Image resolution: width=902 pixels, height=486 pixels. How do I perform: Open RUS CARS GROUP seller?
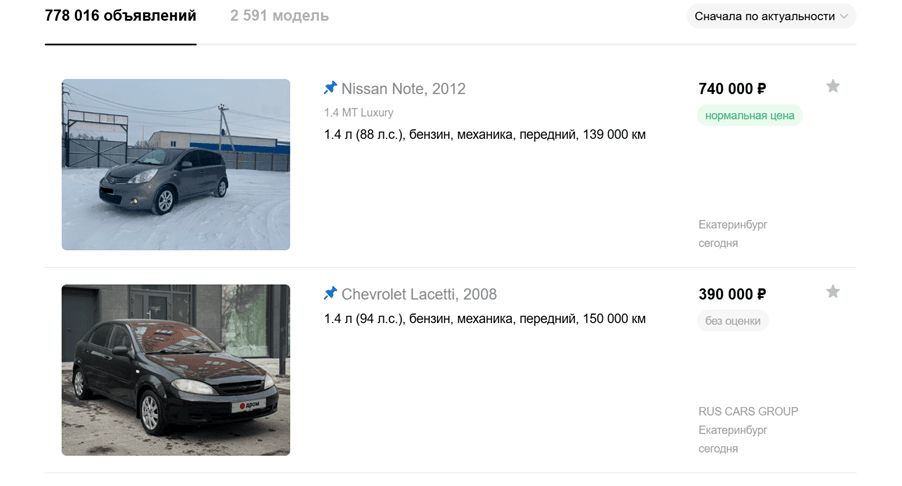[748, 411]
